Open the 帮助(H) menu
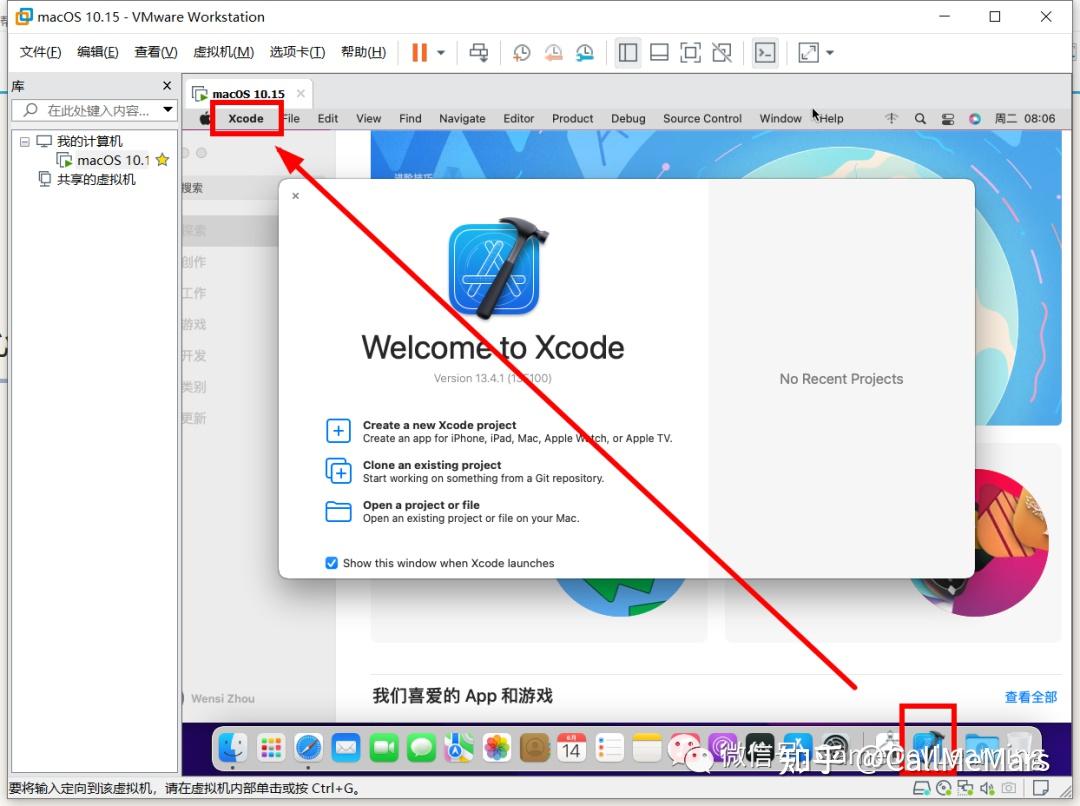 (364, 52)
